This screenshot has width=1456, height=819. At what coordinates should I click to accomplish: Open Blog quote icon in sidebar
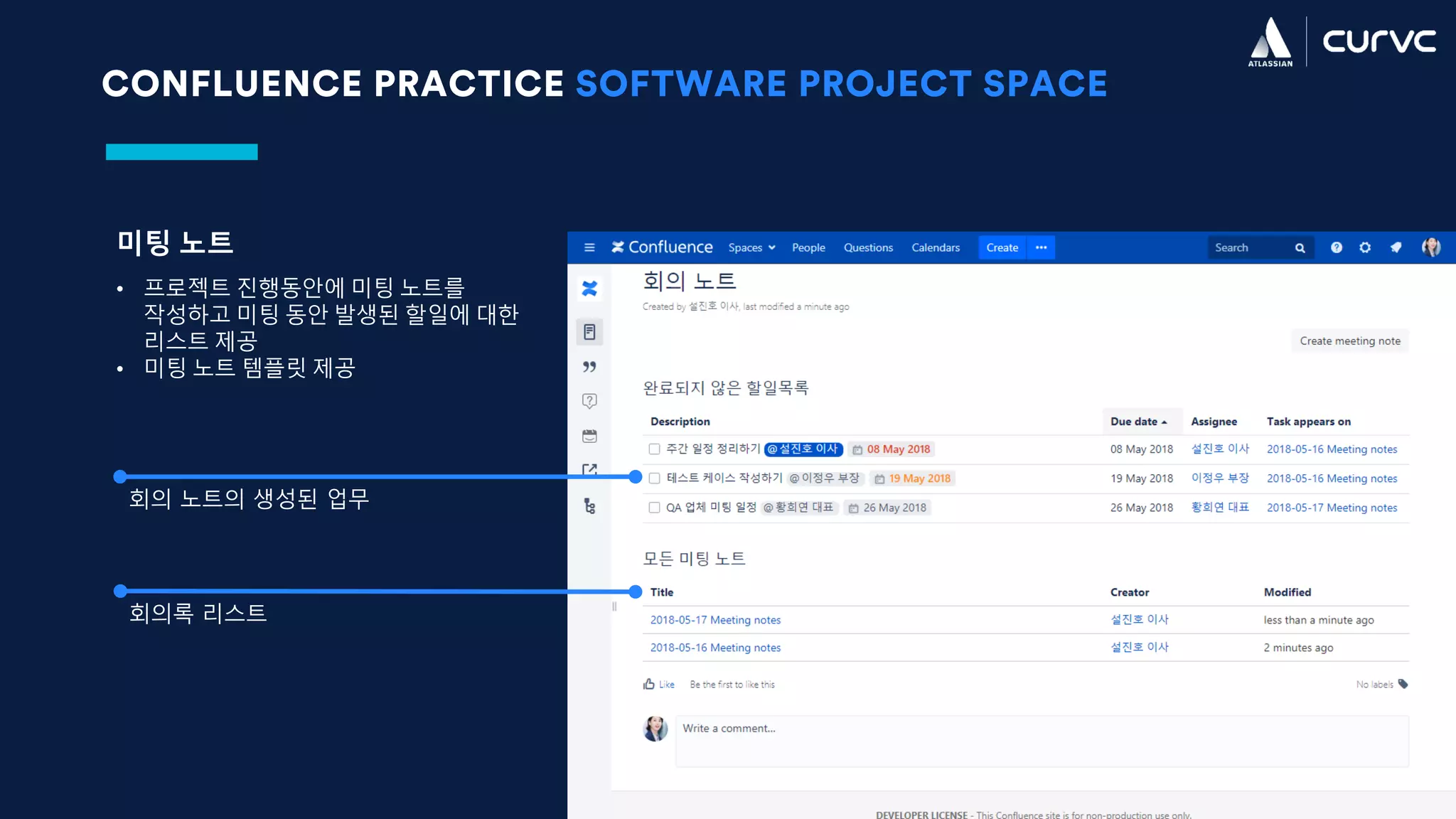[589, 367]
